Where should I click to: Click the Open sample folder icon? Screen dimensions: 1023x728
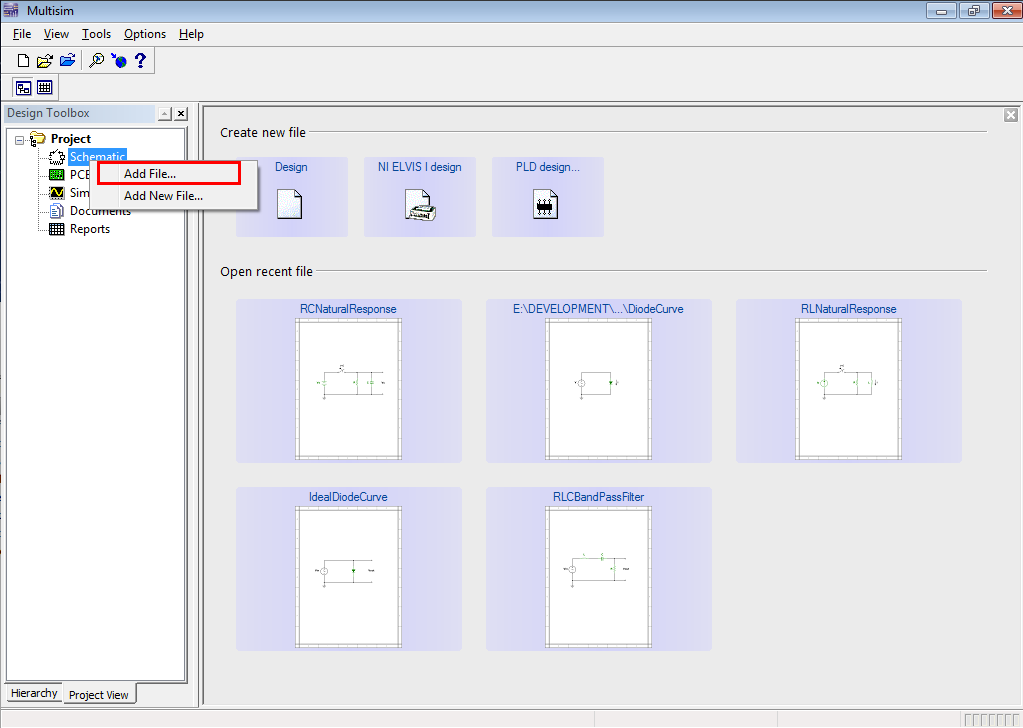tap(67, 61)
